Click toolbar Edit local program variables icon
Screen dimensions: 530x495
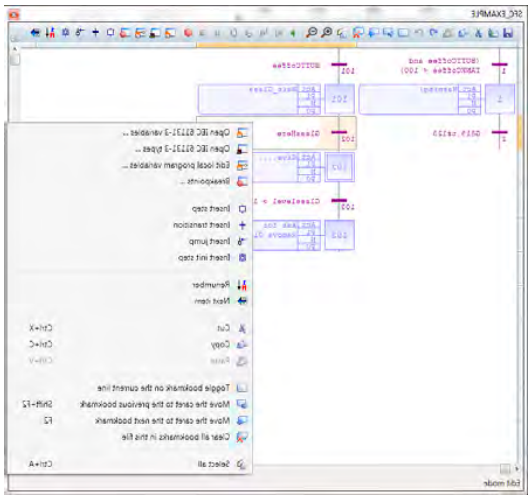[x=140, y=33]
